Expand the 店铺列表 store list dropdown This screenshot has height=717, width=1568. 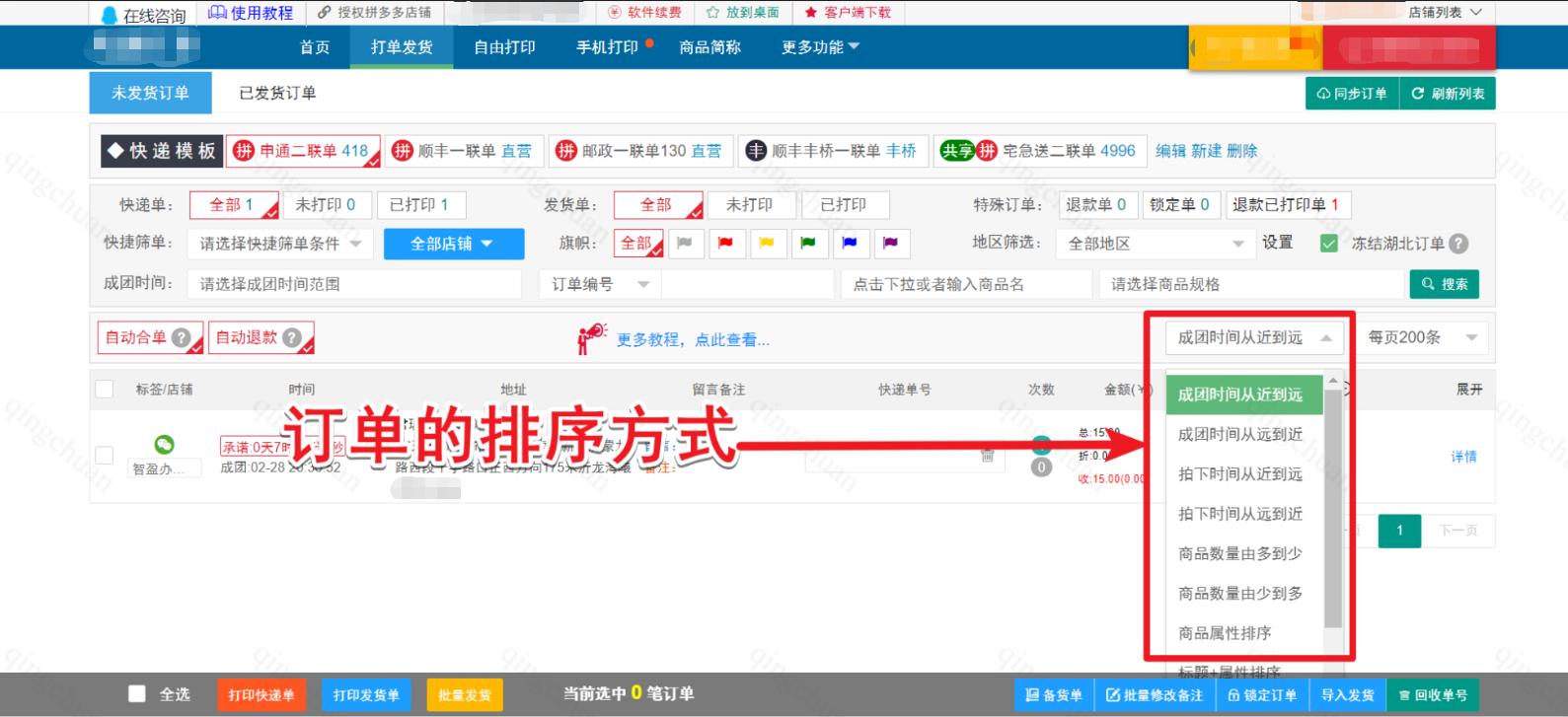(1445, 13)
